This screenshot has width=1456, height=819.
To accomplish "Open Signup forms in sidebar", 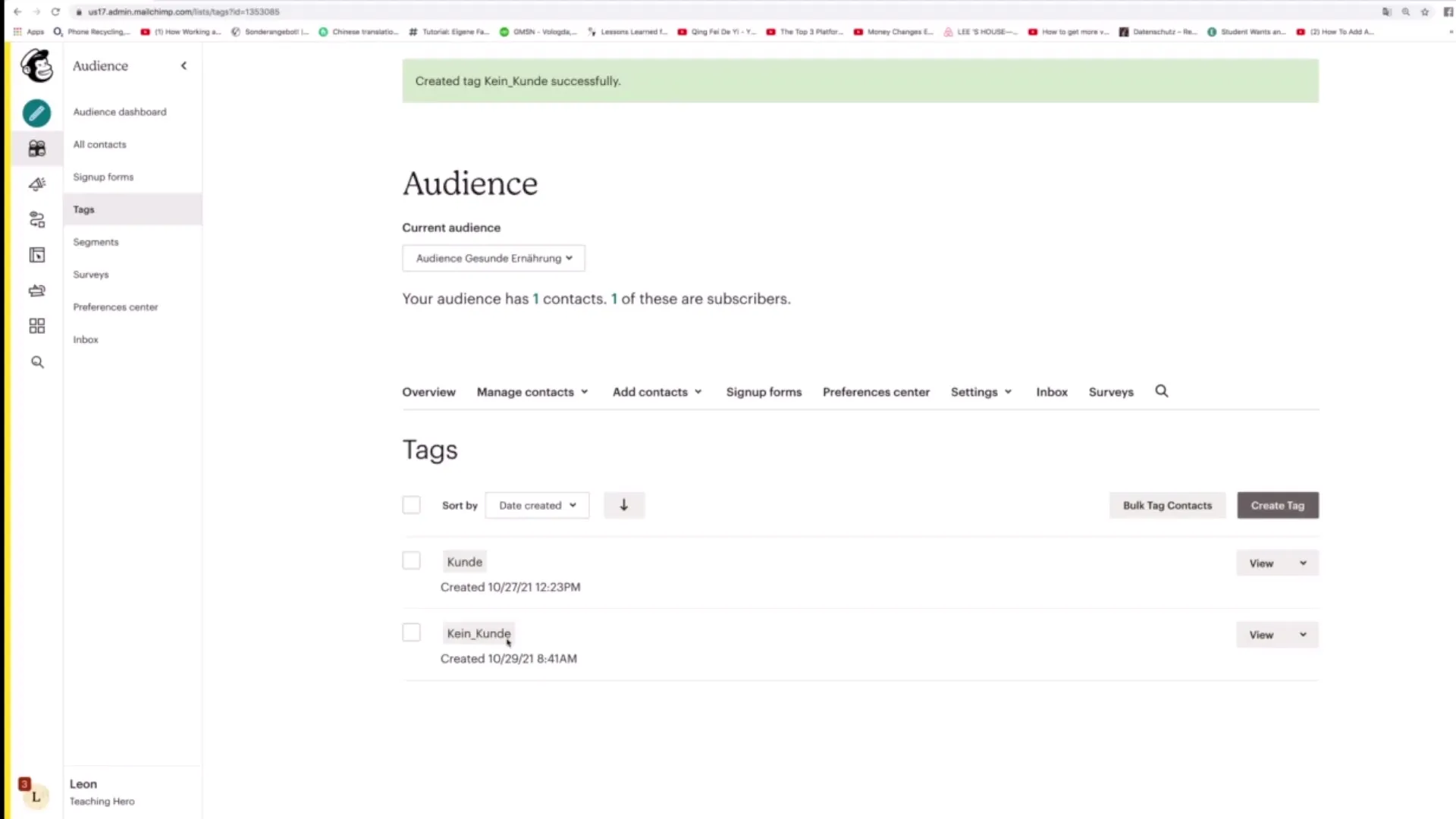I will tap(103, 177).
